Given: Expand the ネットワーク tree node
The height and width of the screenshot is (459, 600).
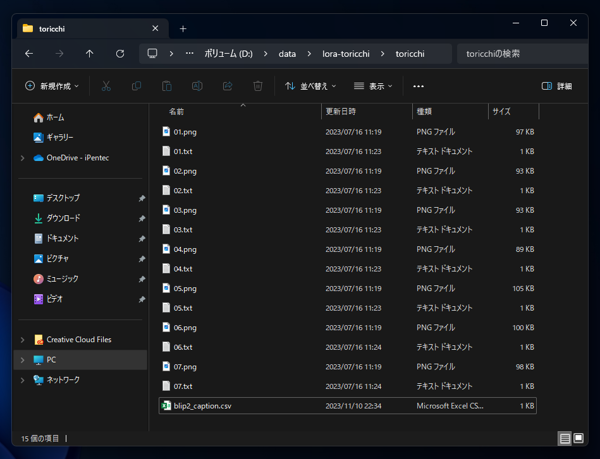Looking at the screenshot, I should tap(22, 380).
